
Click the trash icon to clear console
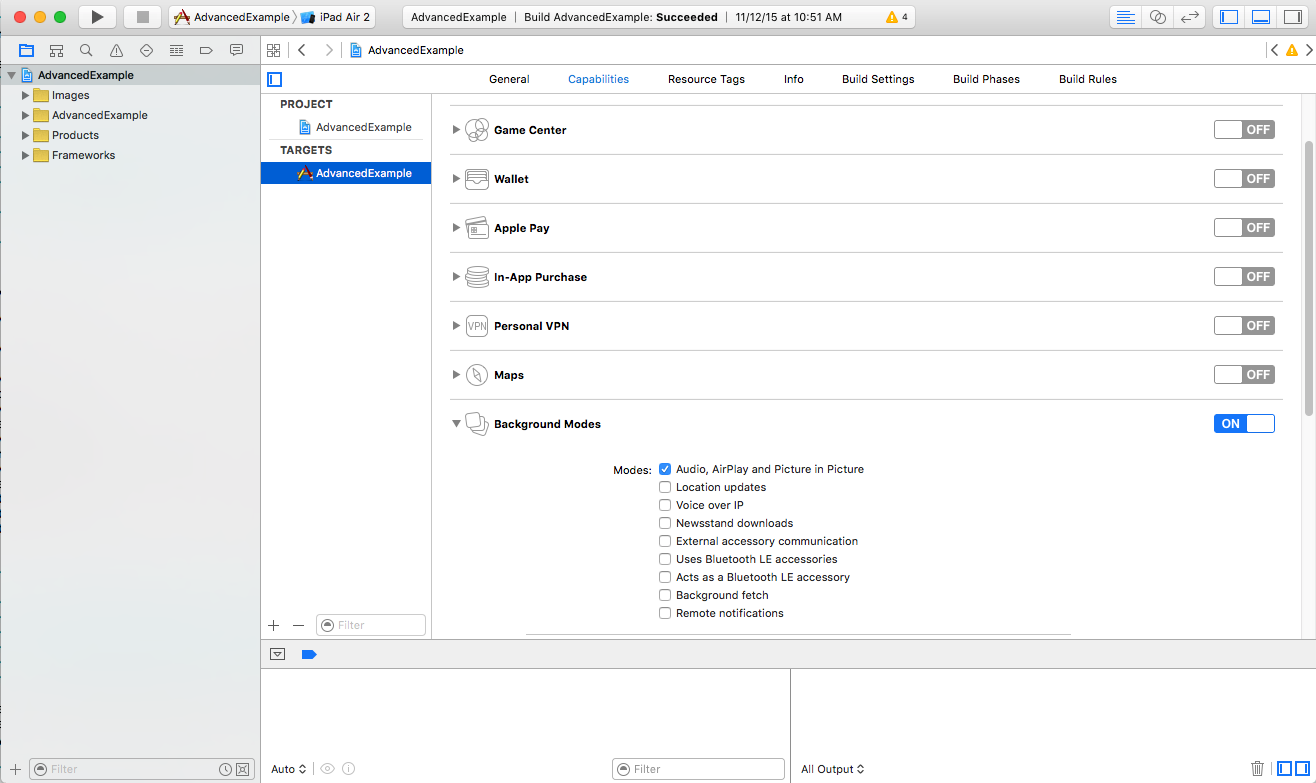(x=1257, y=769)
